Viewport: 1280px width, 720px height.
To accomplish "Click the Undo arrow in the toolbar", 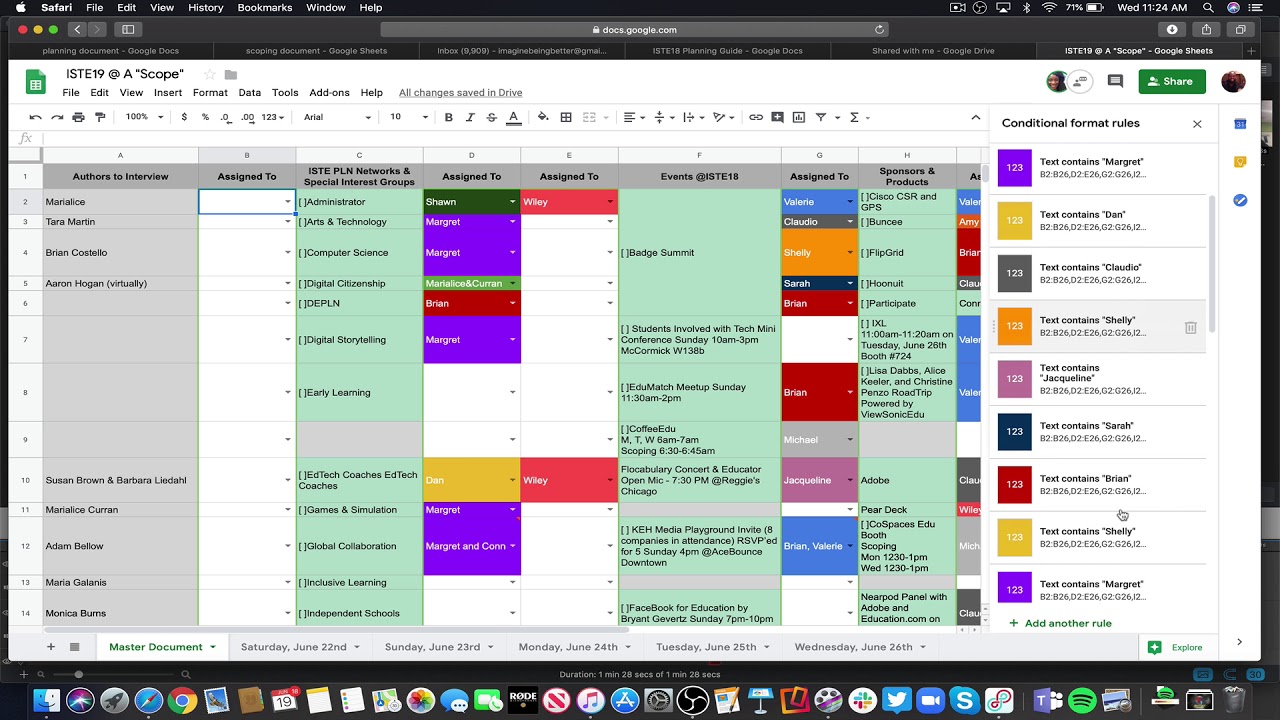I will point(35,117).
